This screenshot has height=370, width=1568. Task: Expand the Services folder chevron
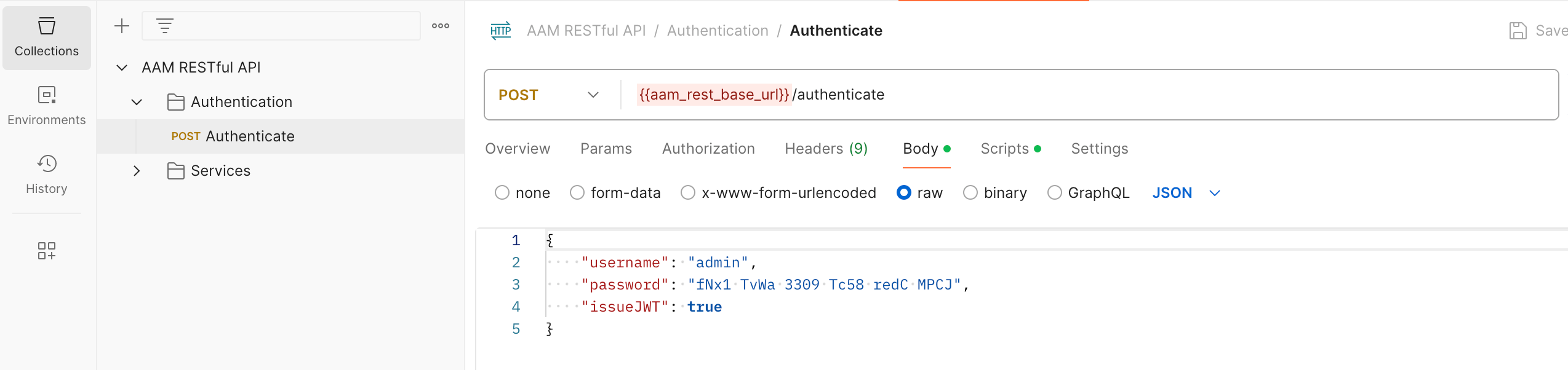(137, 171)
